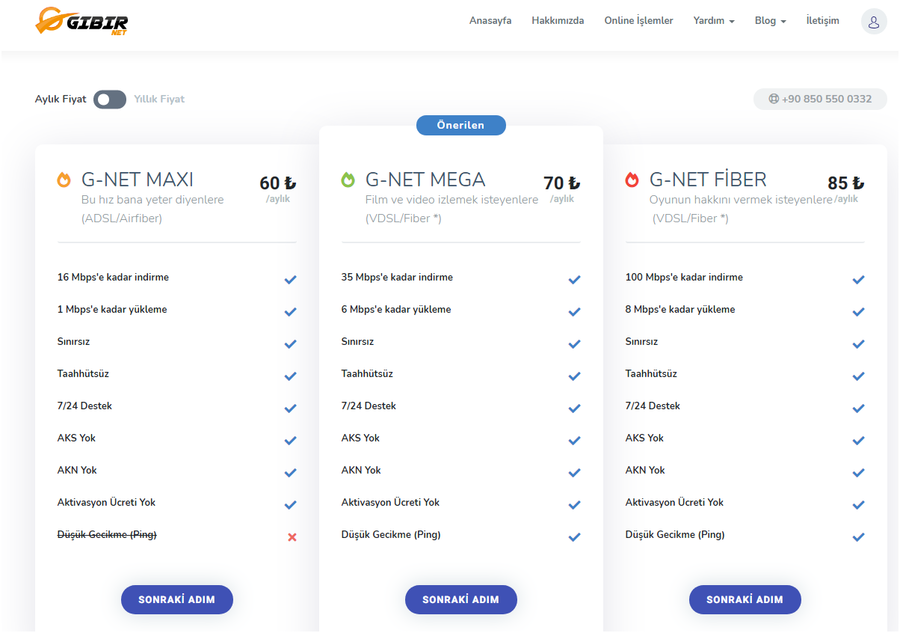Click MAXI plan AKN Yok checkmark

click(290, 472)
